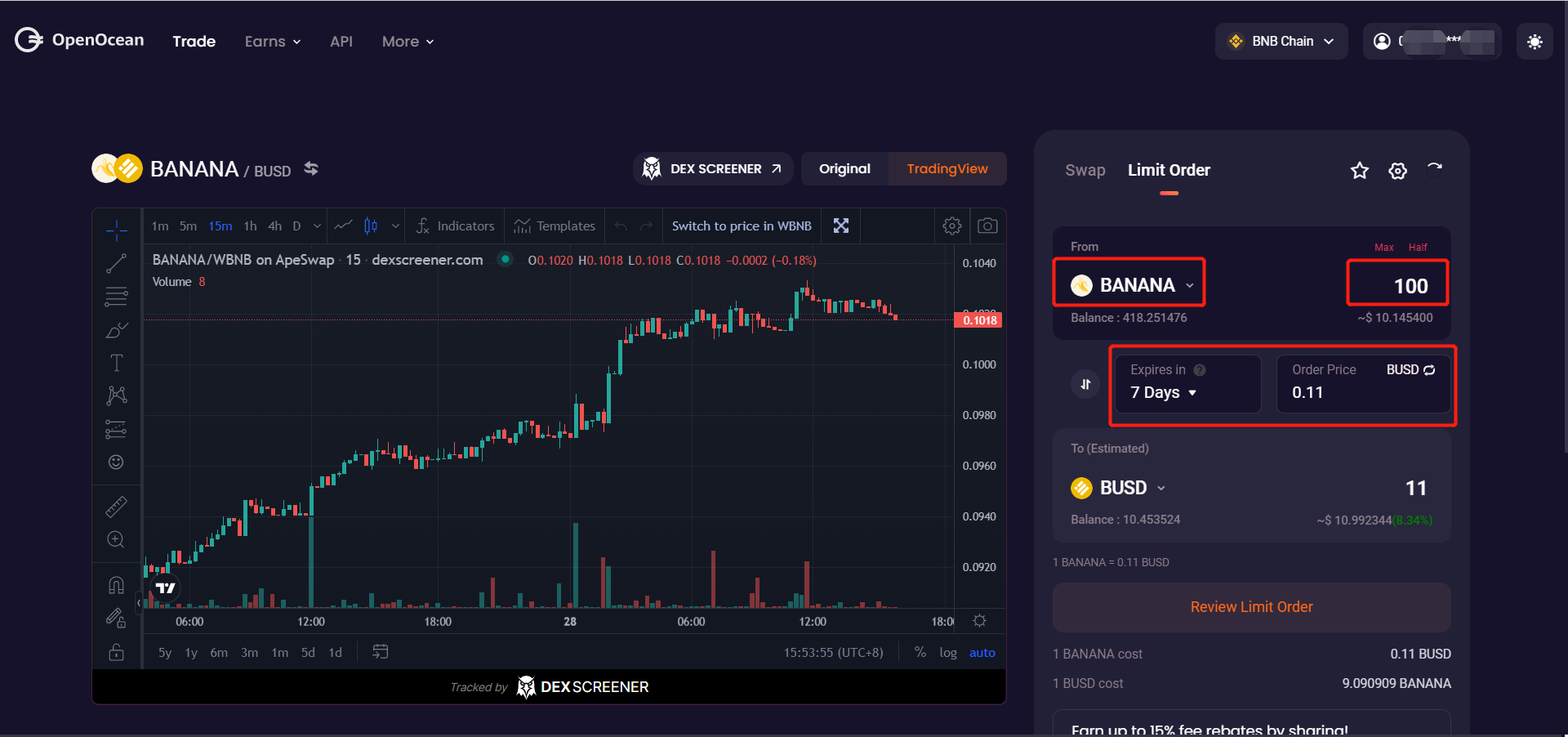Open the go-to-date calendar icon
This screenshot has width=1568, height=737.
point(381,652)
